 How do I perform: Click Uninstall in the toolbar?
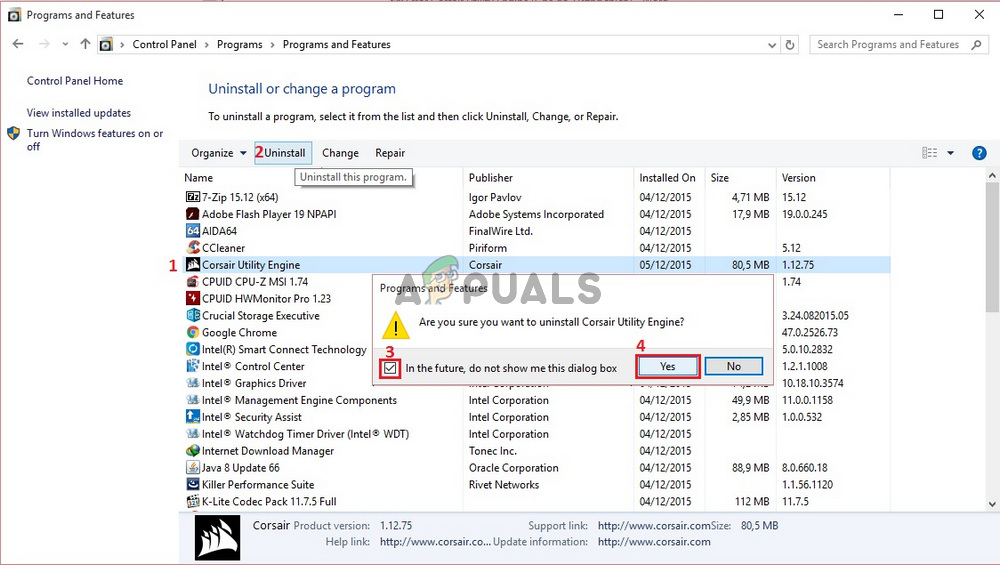click(284, 153)
